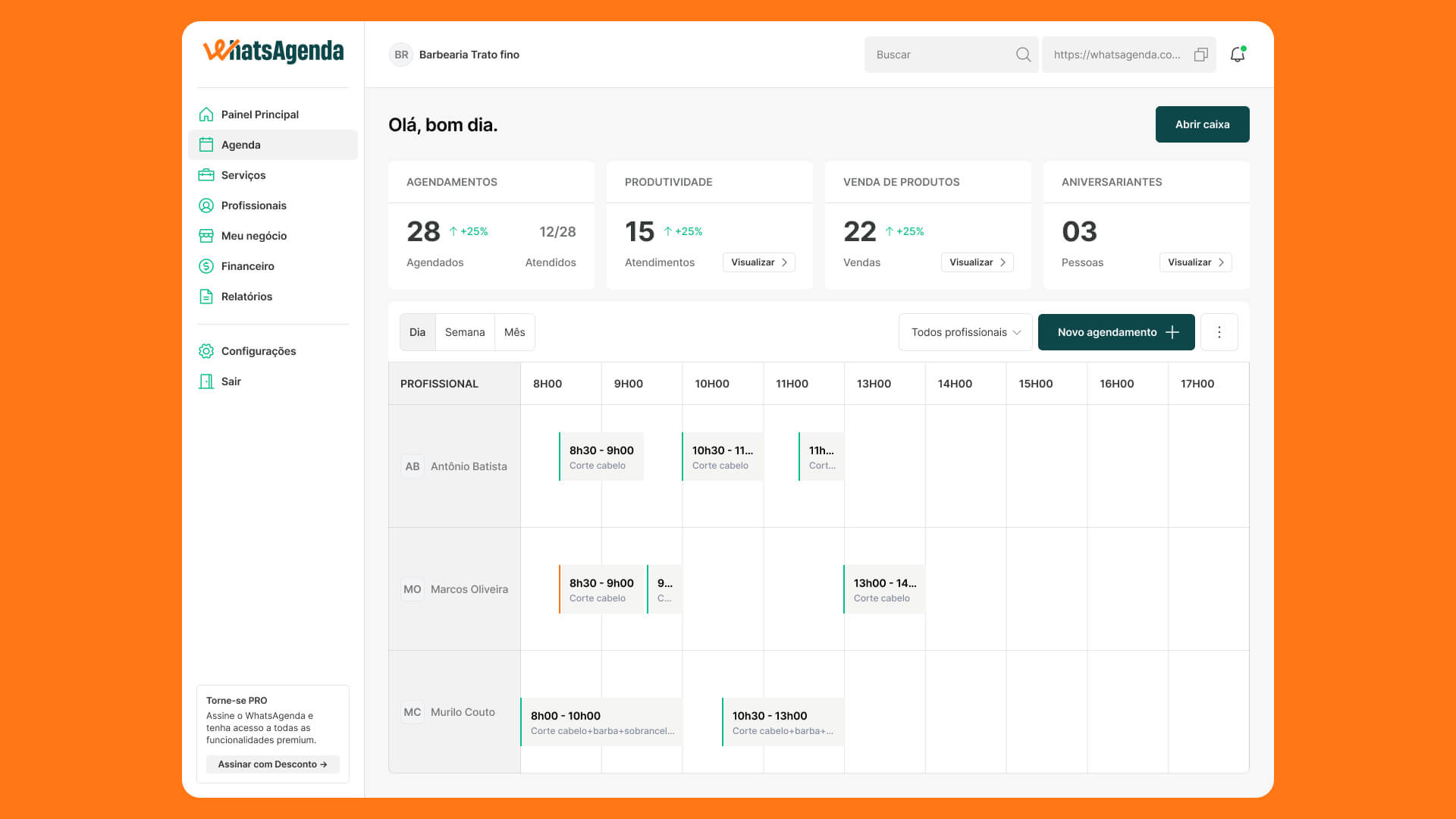Open Painel Principal via the home icon

tap(206, 115)
